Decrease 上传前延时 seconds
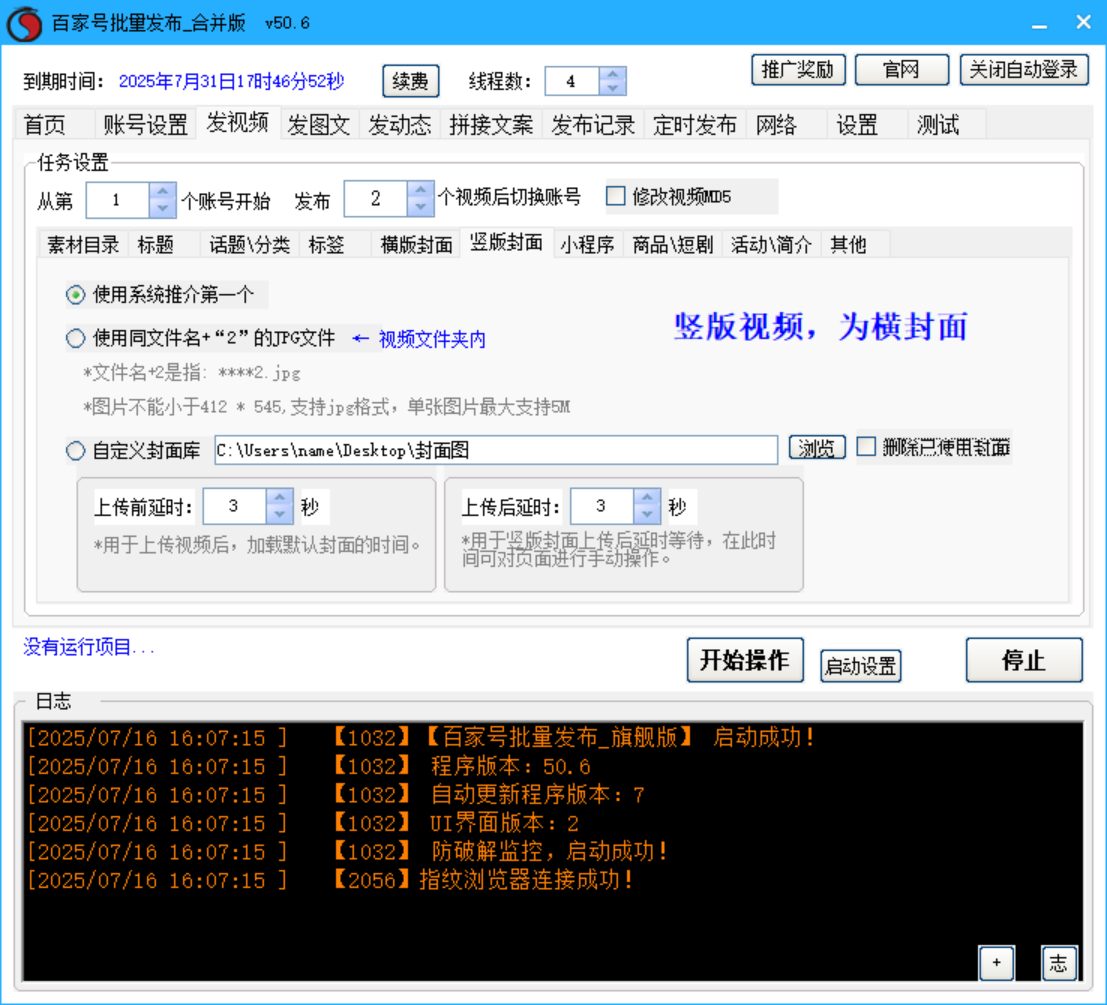Screen dimensions: 1107x1005 (x=280, y=514)
